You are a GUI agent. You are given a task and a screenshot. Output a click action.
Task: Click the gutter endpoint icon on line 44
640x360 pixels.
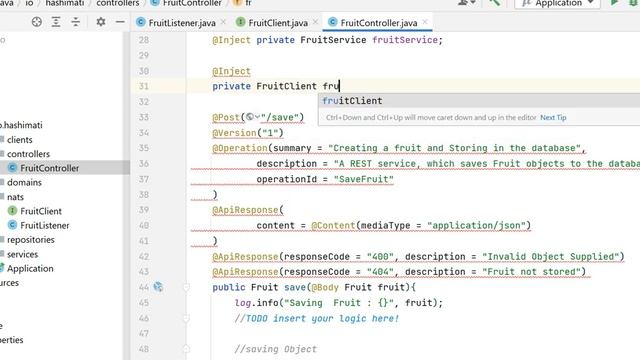coord(158,287)
